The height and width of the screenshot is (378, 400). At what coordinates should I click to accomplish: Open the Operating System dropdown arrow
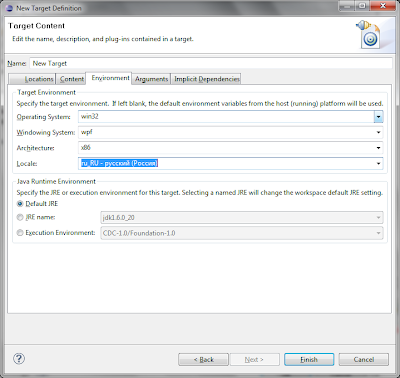click(x=378, y=117)
